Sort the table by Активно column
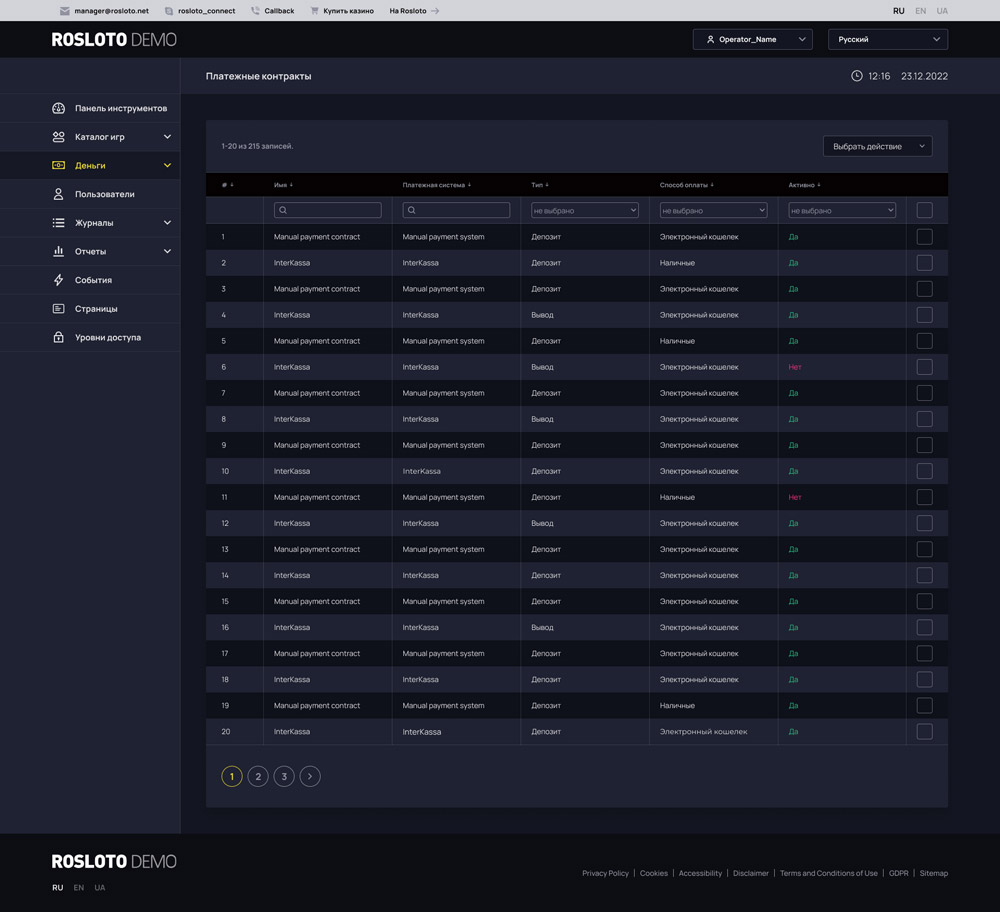This screenshot has width=1000, height=912. (x=804, y=185)
